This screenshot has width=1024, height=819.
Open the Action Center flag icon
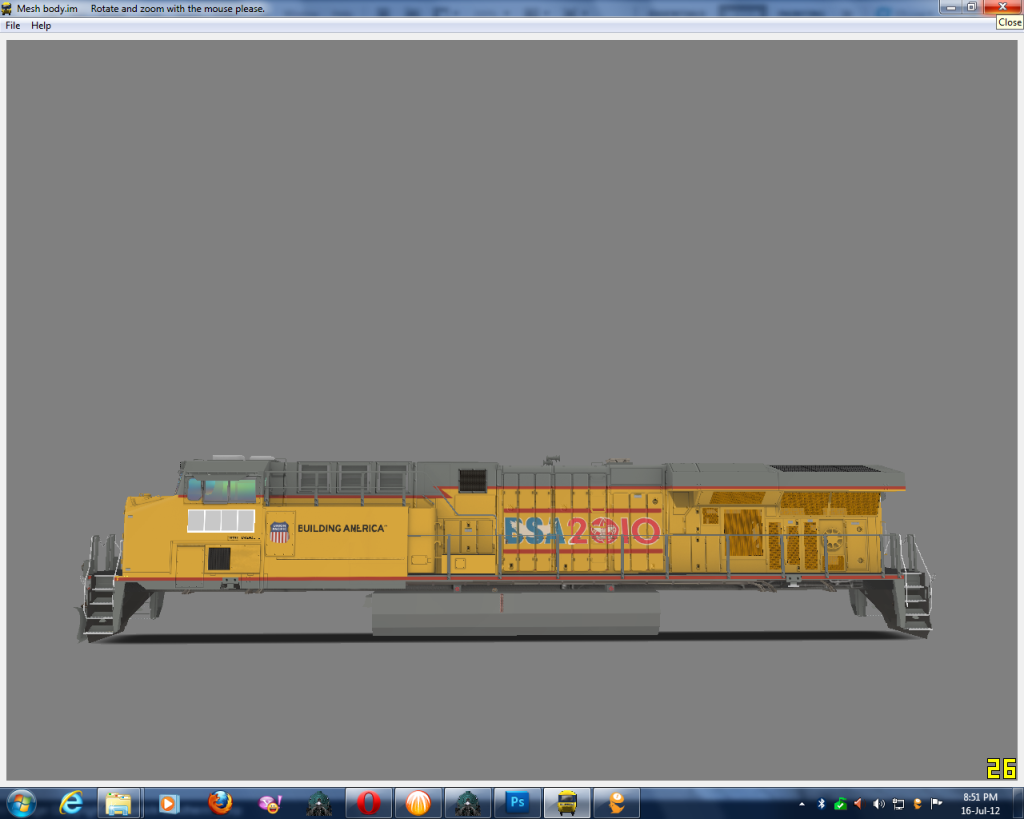936,804
